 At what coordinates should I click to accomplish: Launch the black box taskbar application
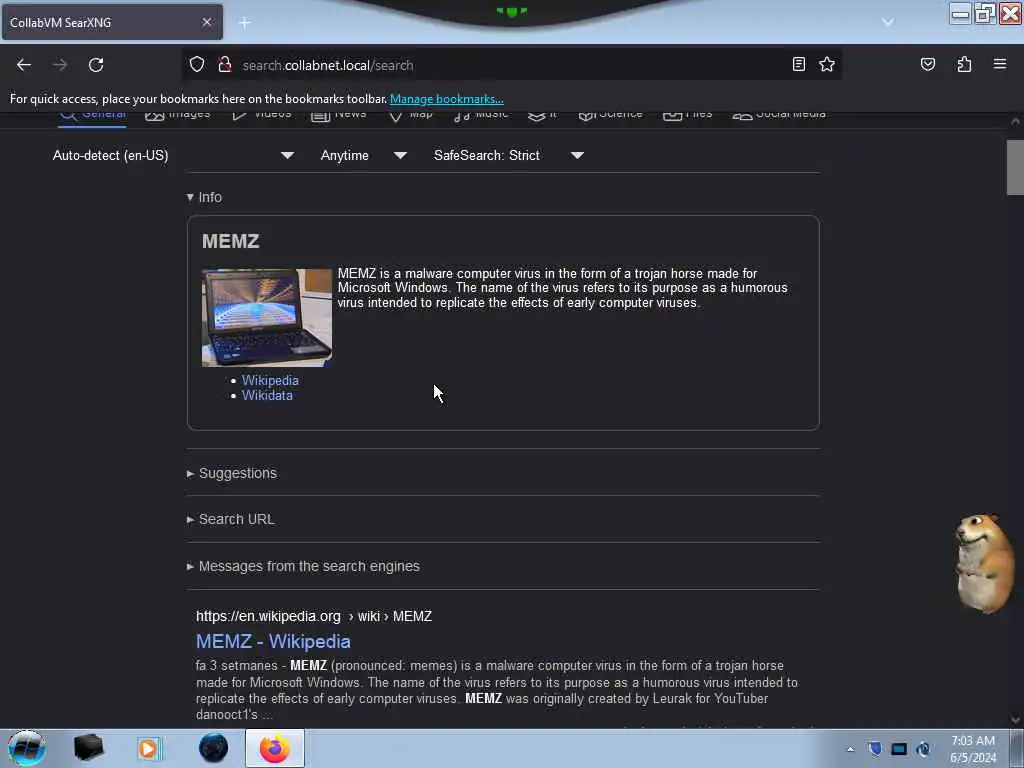[x=88, y=748]
